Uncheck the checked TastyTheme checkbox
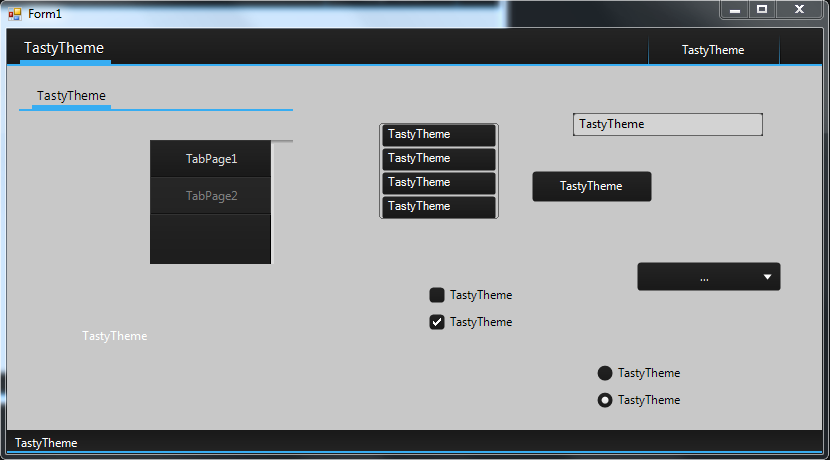Image resolution: width=830 pixels, height=460 pixels. click(x=437, y=322)
